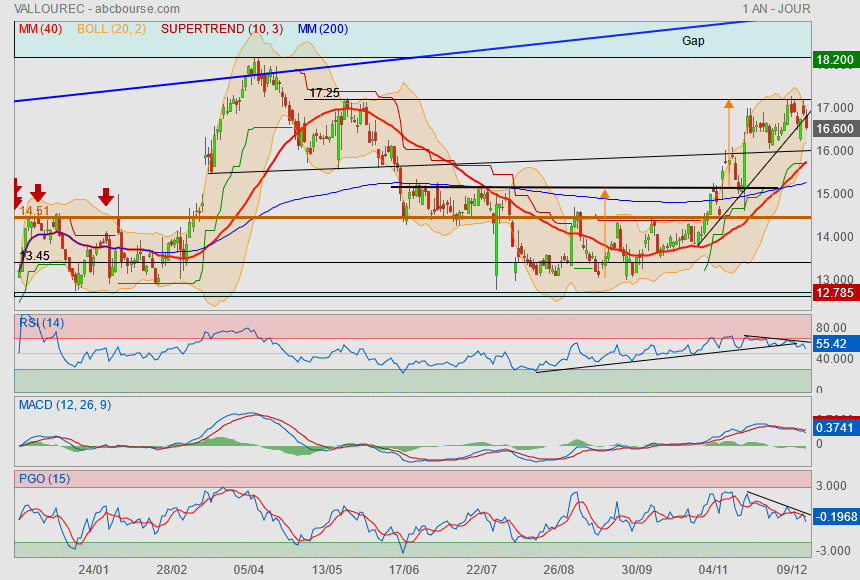Image resolution: width=860 pixels, height=580 pixels.
Task: Click the 3.000 PGO axis value
Action: [x=831, y=486]
